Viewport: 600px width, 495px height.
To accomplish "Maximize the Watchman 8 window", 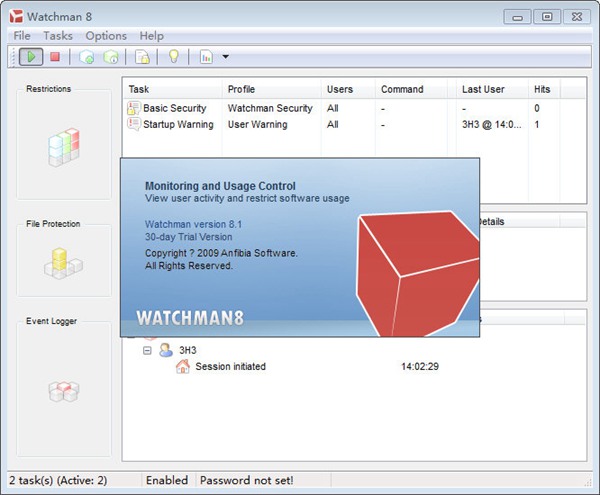I will (547, 17).
